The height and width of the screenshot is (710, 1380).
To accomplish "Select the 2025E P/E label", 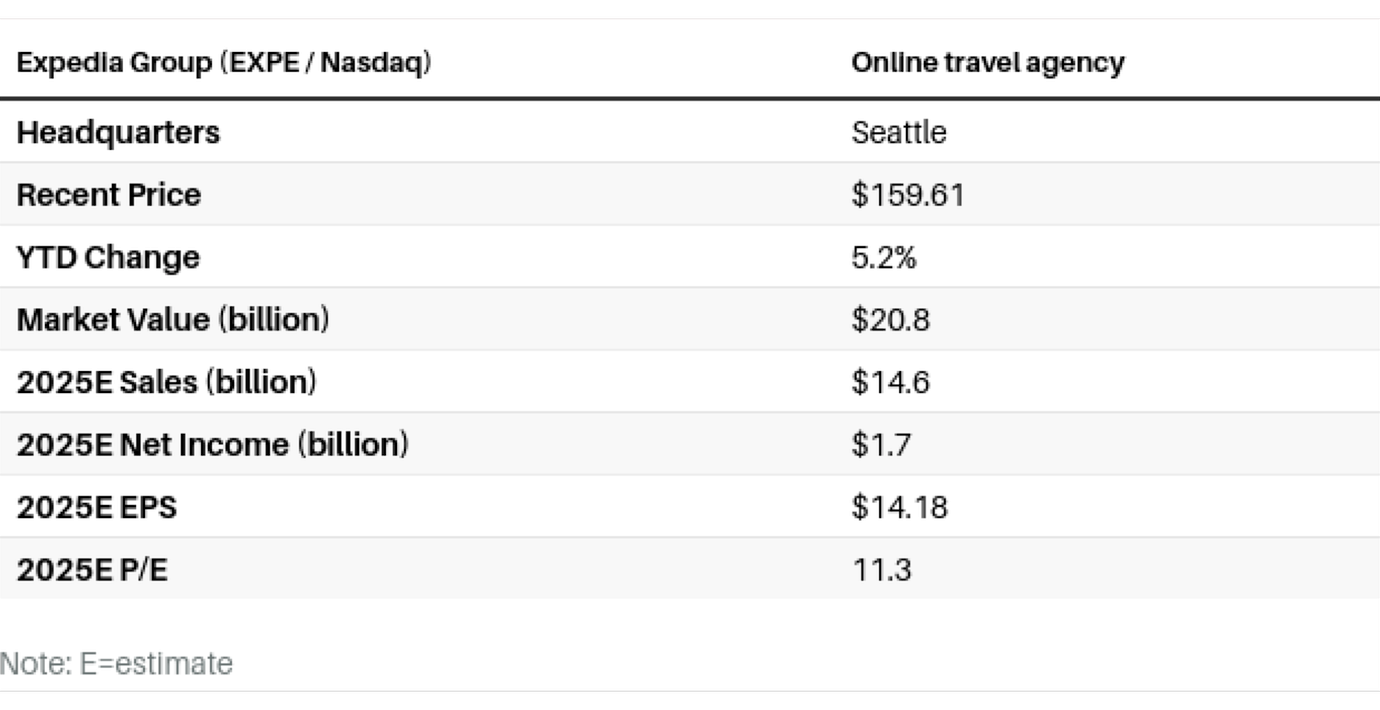I will pyautogui.click(x=92, y=569).
